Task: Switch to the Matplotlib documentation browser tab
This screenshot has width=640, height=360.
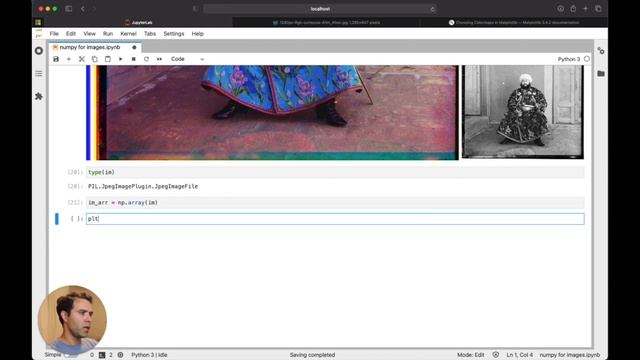Action: click(514, 22)
